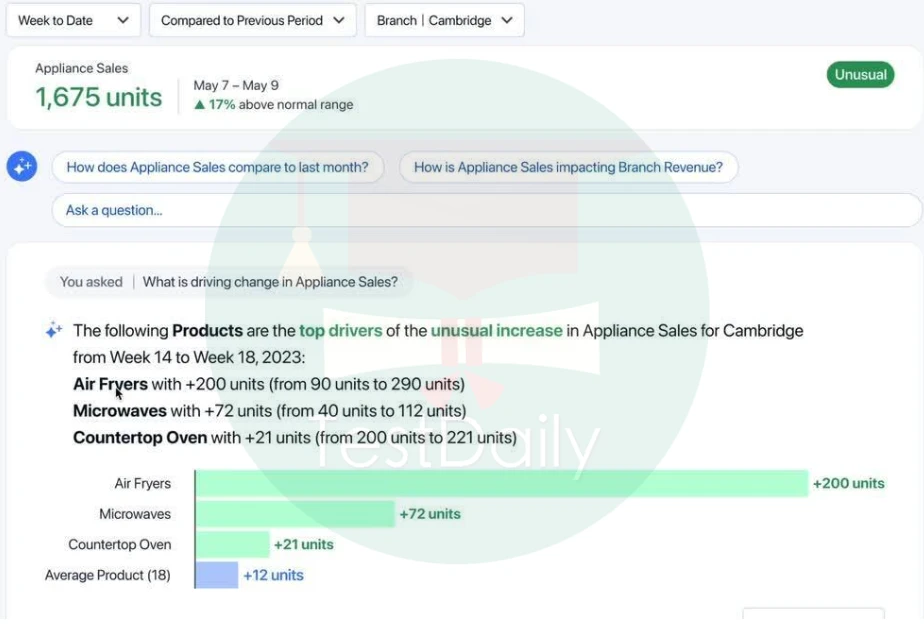Click the Countertop Oven bar

pyautogui.click(x=232, y=544)
